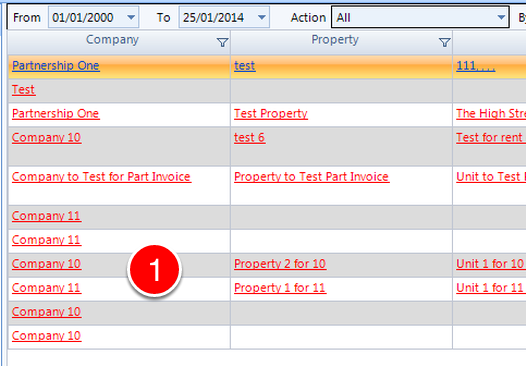The height and width of the screenshot is (366, 526).
Task: Open the Company column filter icon
Action: tap(222, 43)
